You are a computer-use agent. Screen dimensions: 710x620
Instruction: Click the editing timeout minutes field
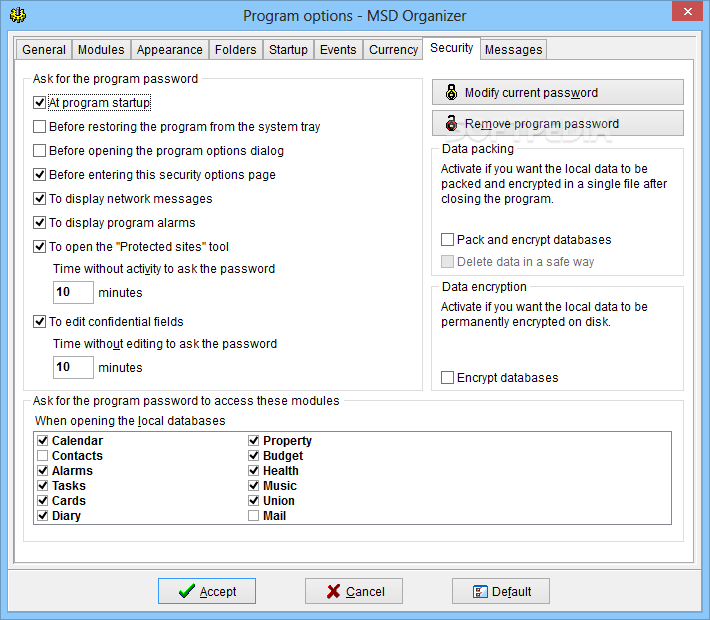(73, 367)
